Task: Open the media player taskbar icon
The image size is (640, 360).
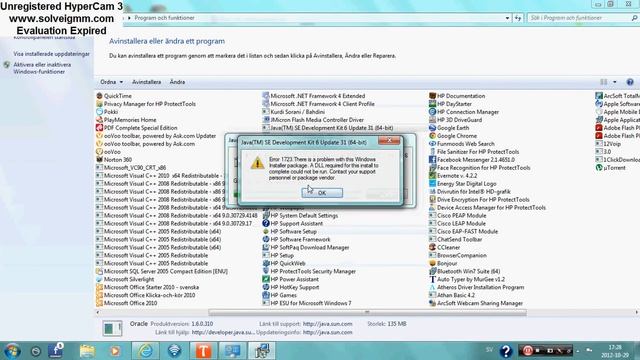Action: [x=115, y=351]
